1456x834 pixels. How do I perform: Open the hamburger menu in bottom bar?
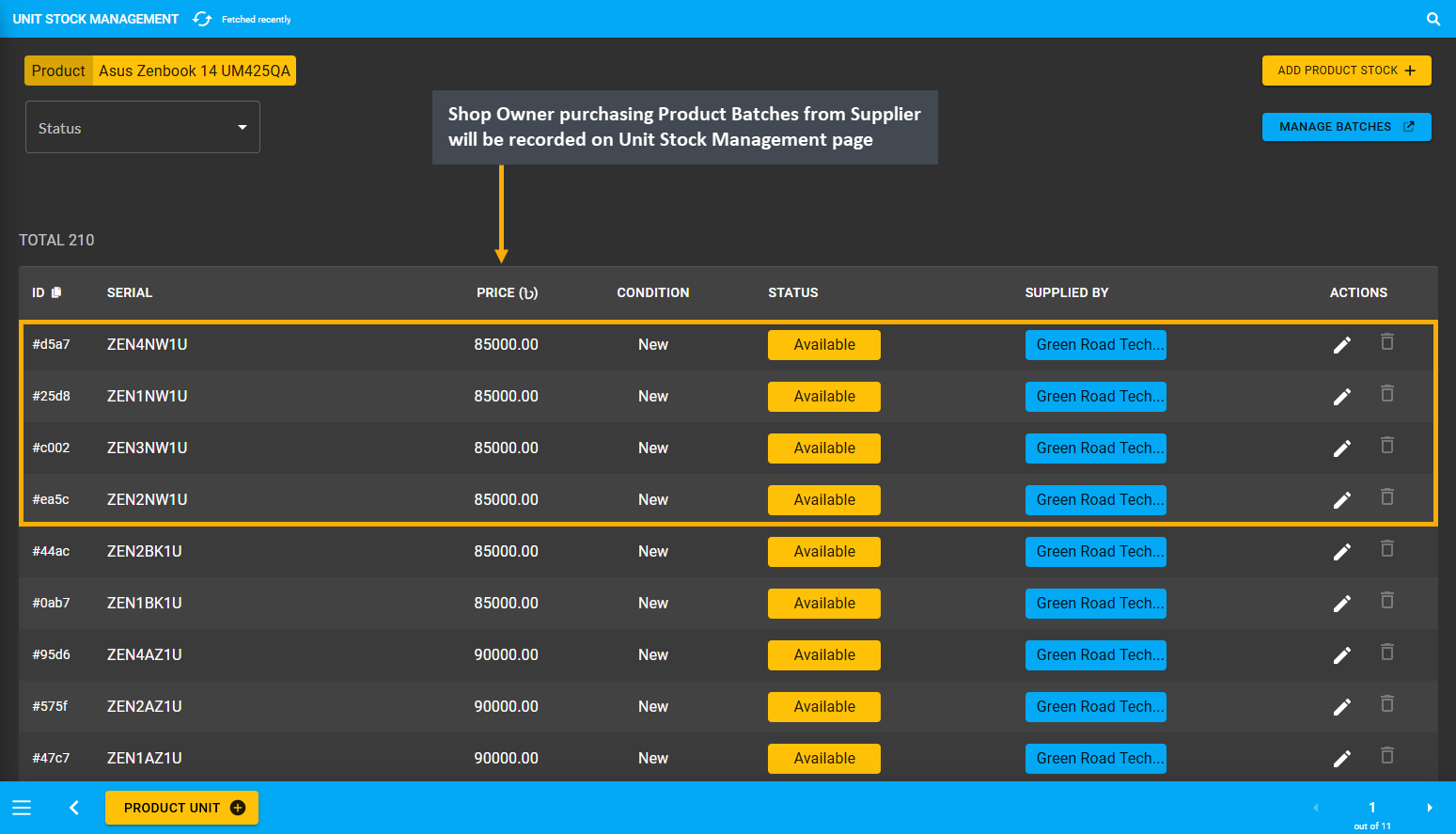coord(22,808)
